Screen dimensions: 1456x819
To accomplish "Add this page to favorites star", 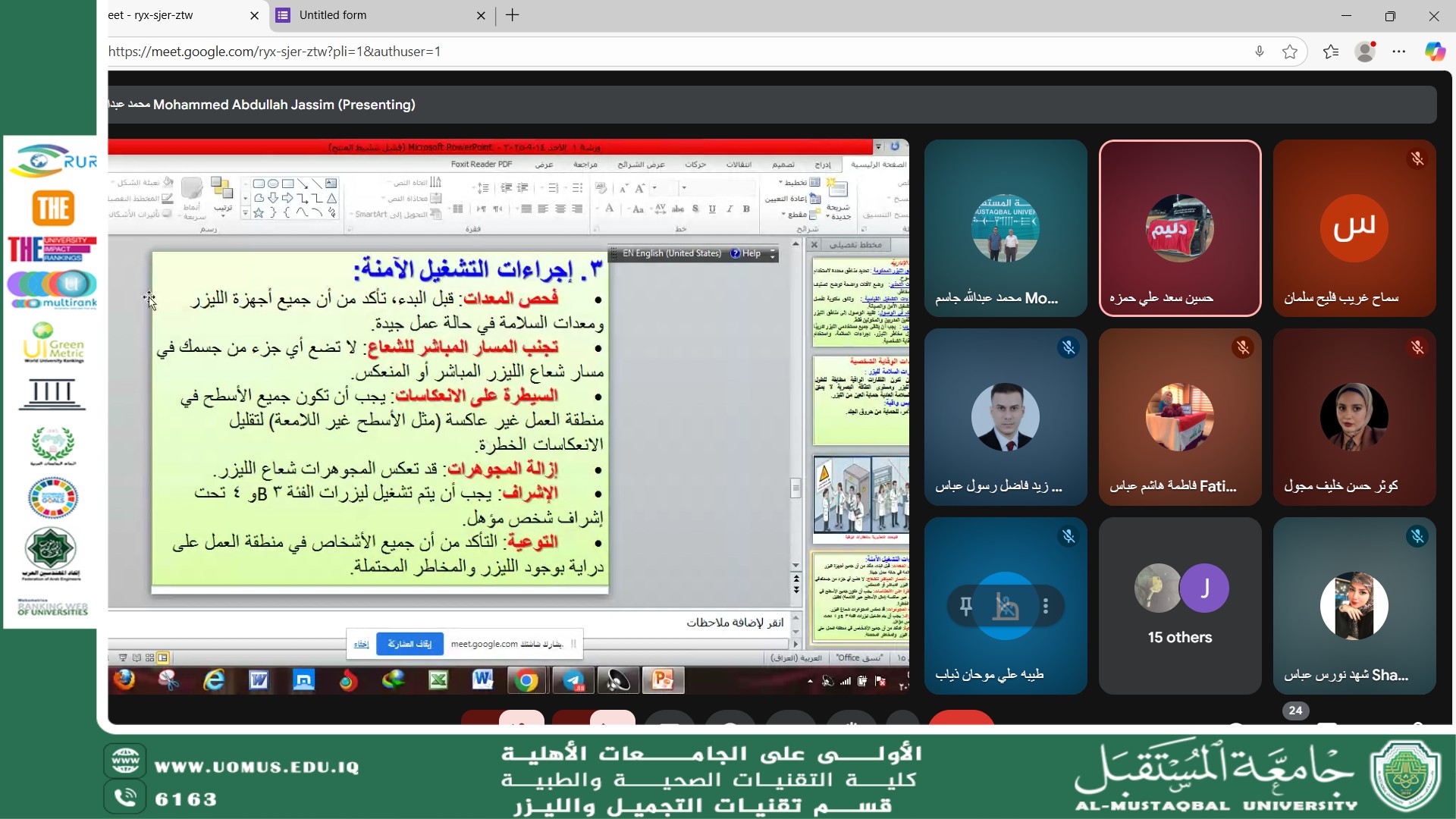I will pyautogui.click(x=1290, y=52).
